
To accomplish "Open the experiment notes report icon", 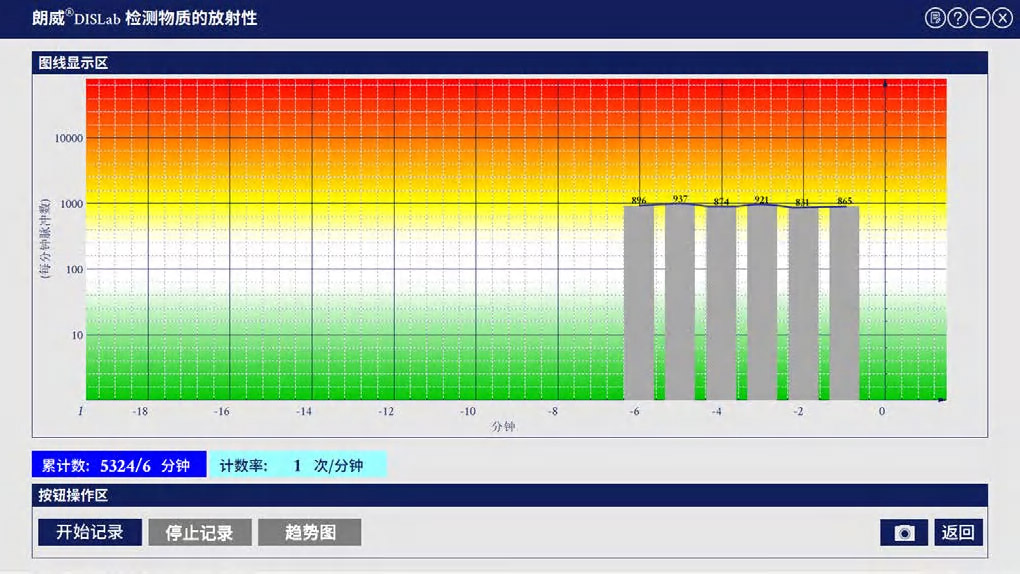I will (935, 18).
